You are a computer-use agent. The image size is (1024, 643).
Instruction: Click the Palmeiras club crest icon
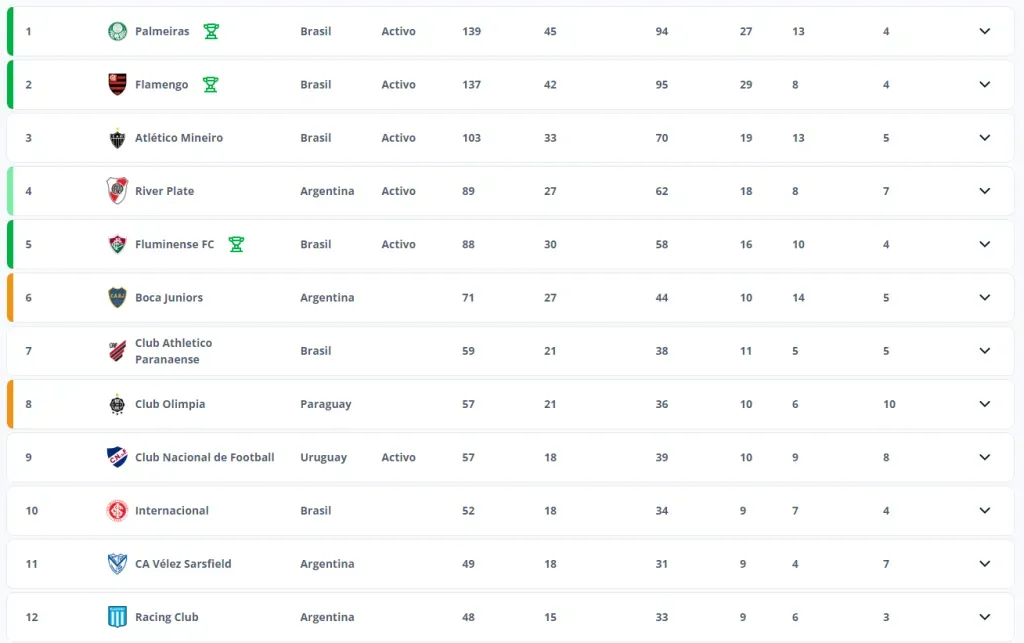117,31
